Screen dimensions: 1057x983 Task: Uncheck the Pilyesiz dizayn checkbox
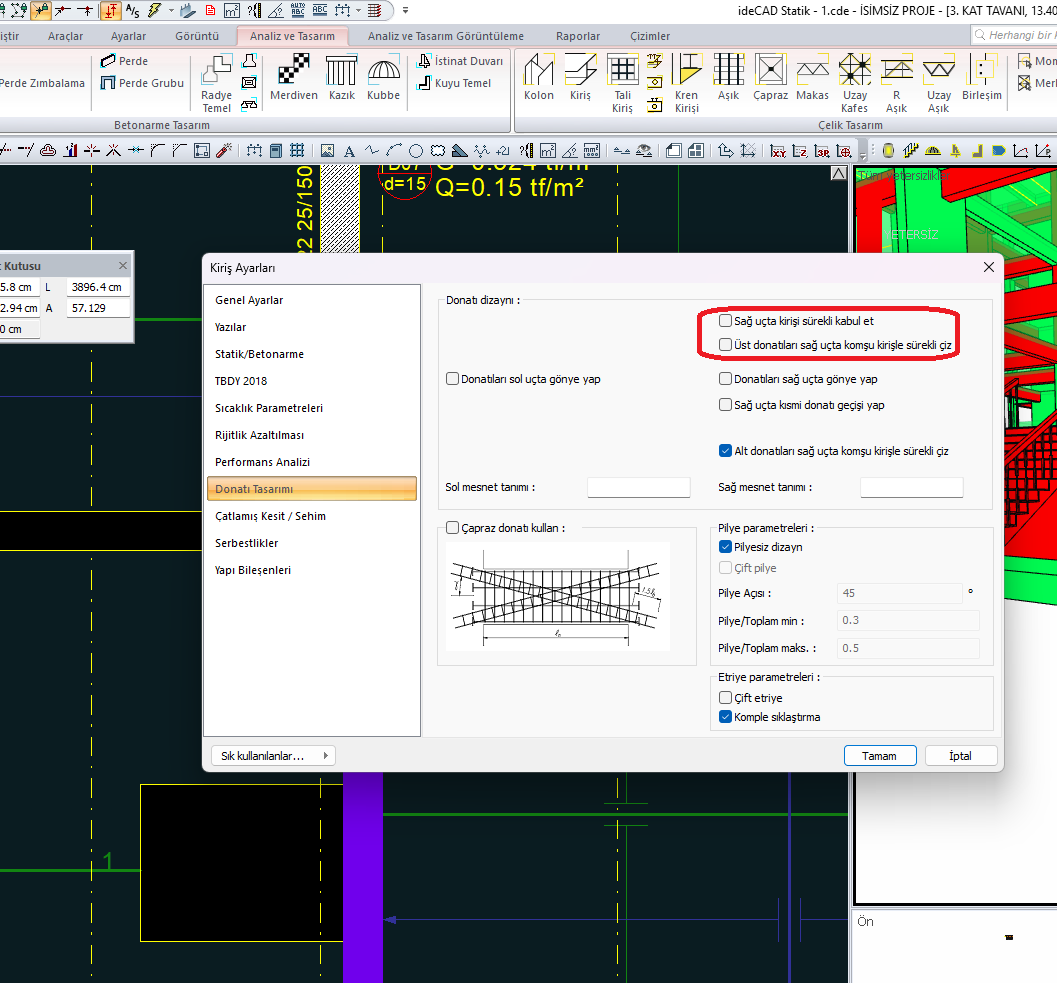coord(725,547)
